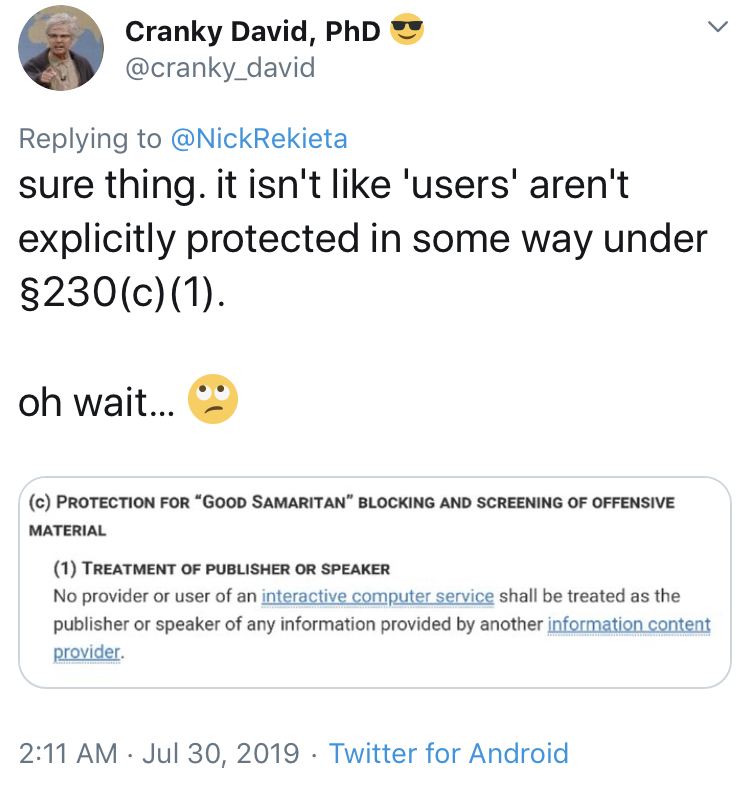Click the Cranky David, PhD display name

[x=252, y=31]
